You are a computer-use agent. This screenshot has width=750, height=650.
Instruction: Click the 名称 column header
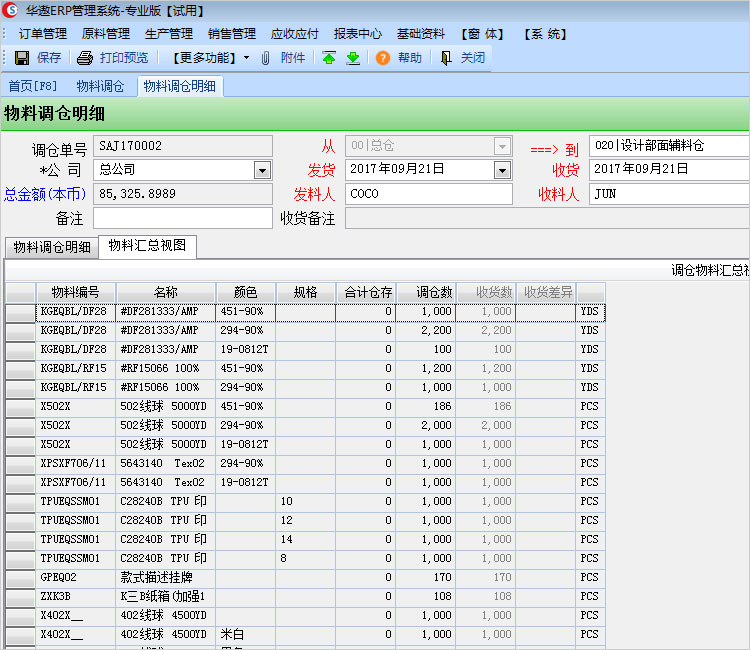tap(165, 292)
